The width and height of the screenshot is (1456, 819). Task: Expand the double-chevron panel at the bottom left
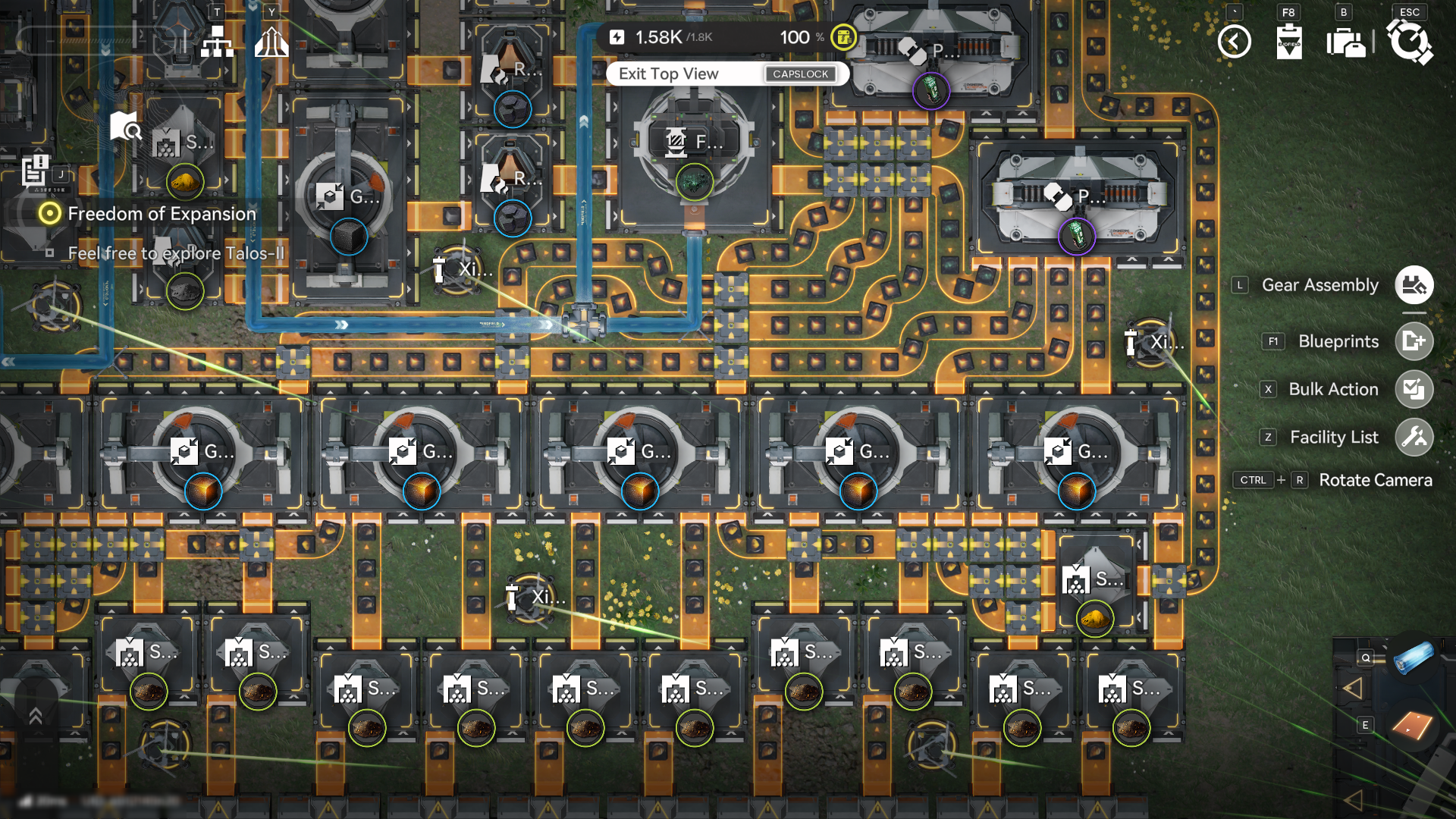pos(36,715)
